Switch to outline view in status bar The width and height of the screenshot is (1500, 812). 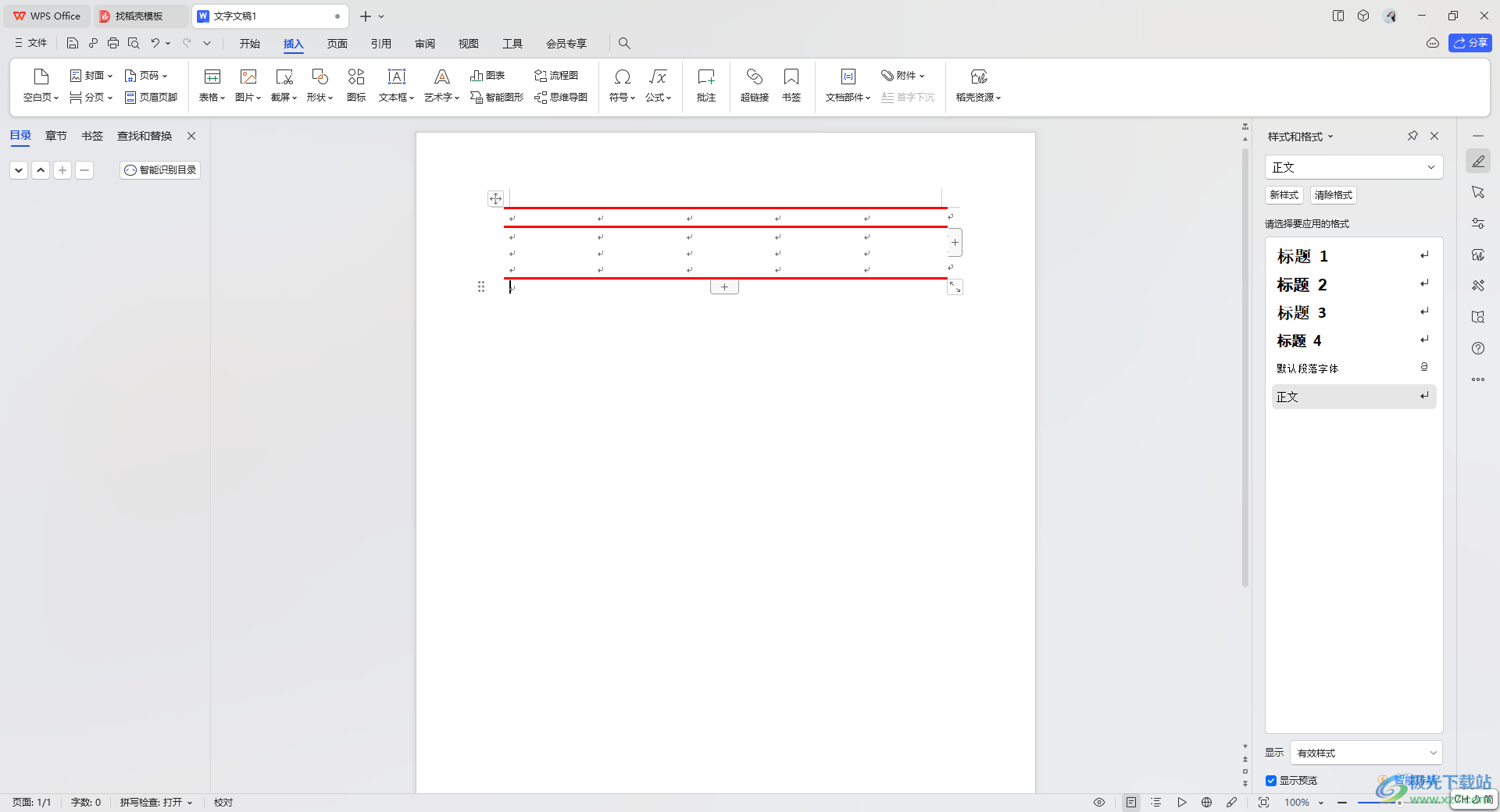coord(1156,802)
